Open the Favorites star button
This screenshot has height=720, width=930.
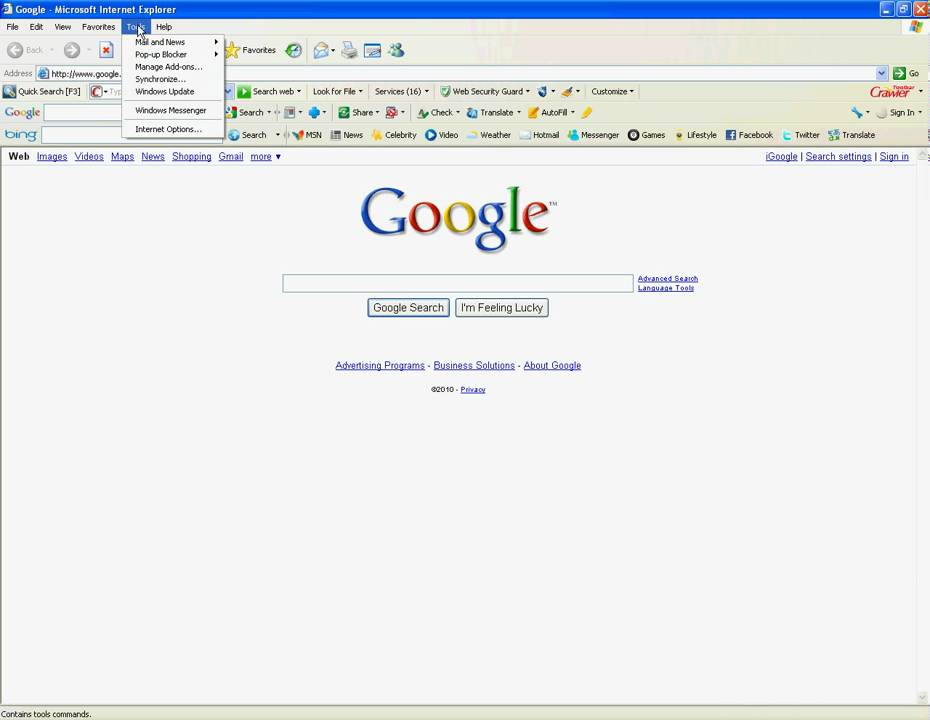click(250, 50)
